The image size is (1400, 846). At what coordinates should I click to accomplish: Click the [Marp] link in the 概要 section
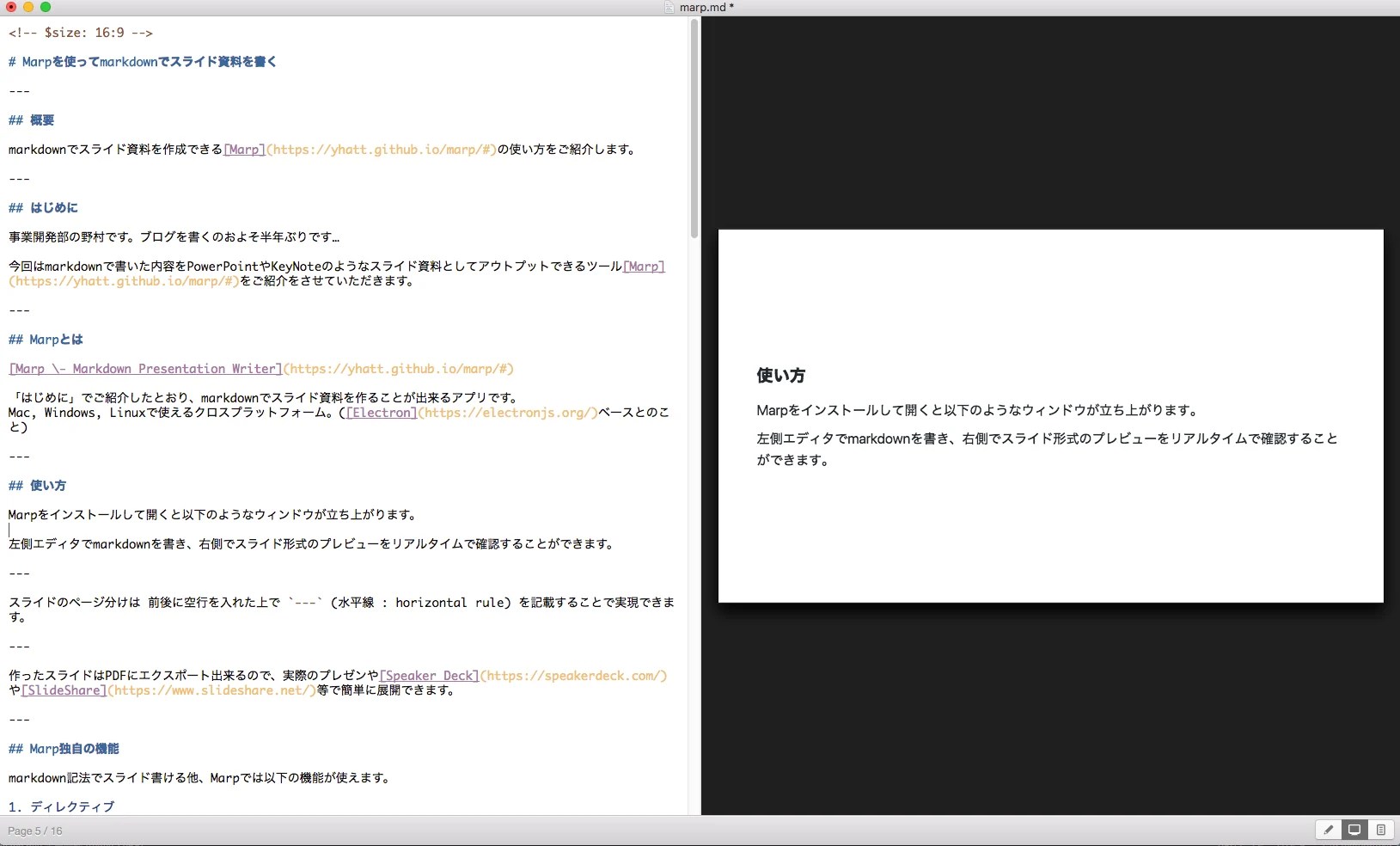(x=244, y=150)
